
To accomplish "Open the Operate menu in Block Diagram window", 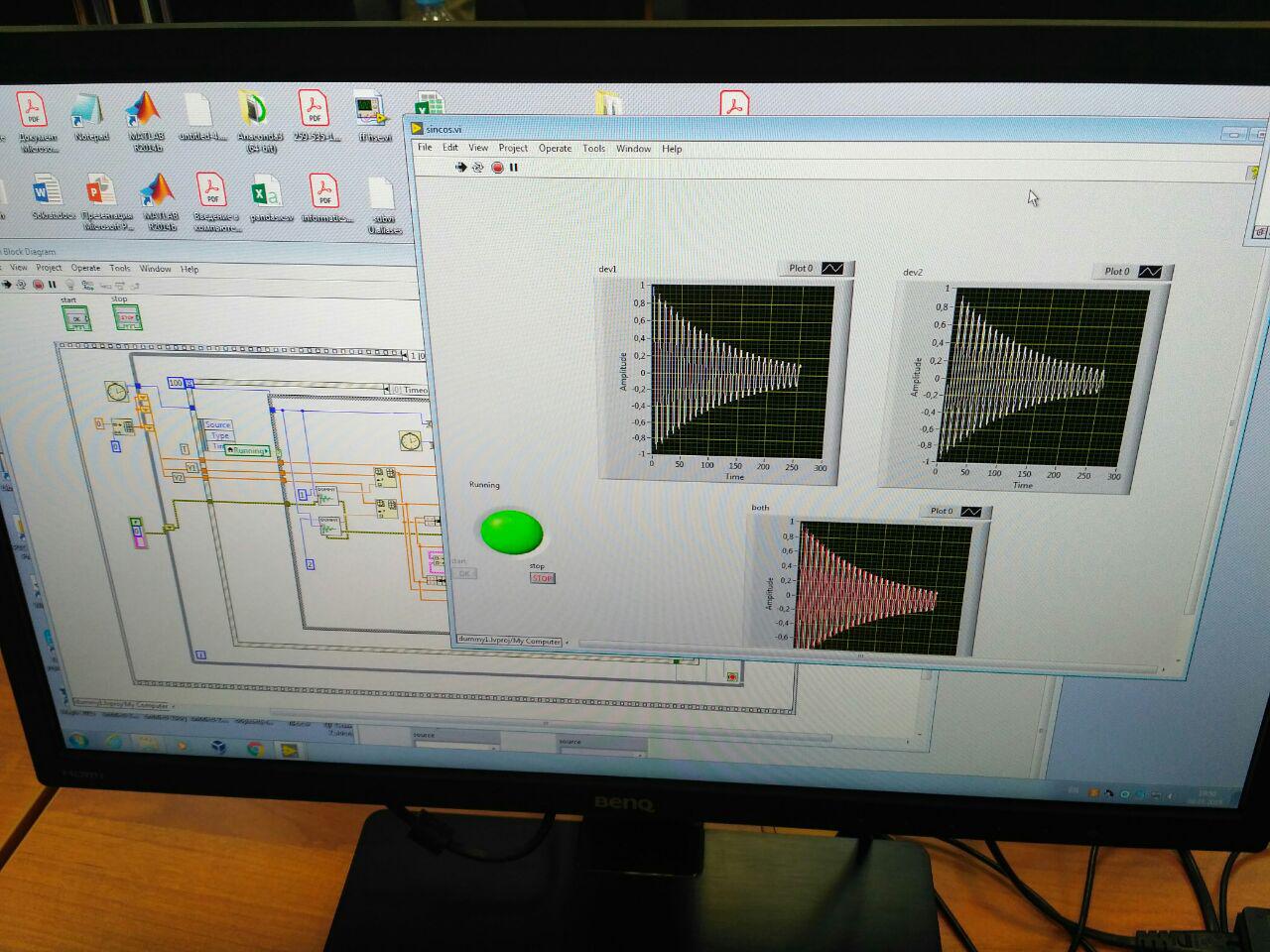I will pos(85,268).
